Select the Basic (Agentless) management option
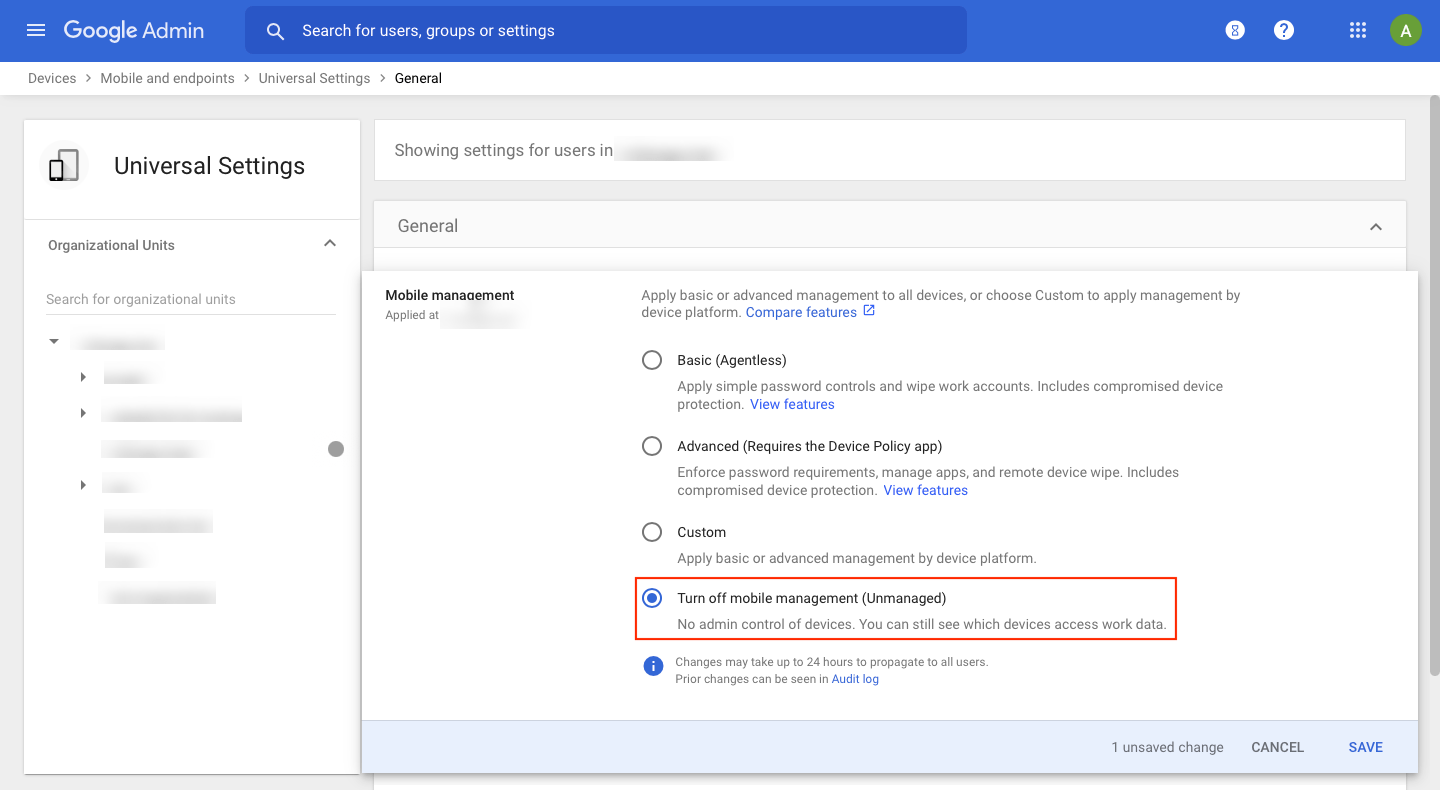This screenshot has height=790, width=1440. 652,359
